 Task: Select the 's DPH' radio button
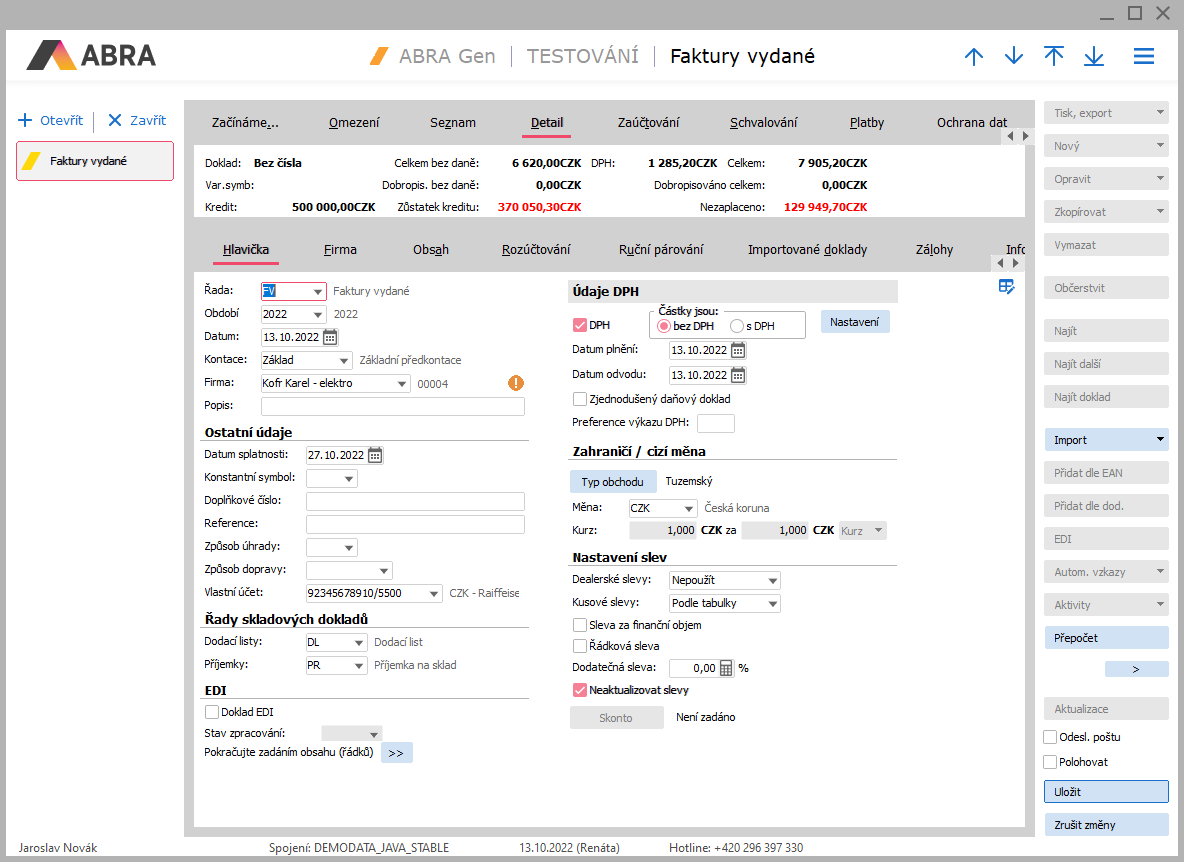tap(737, 325)
